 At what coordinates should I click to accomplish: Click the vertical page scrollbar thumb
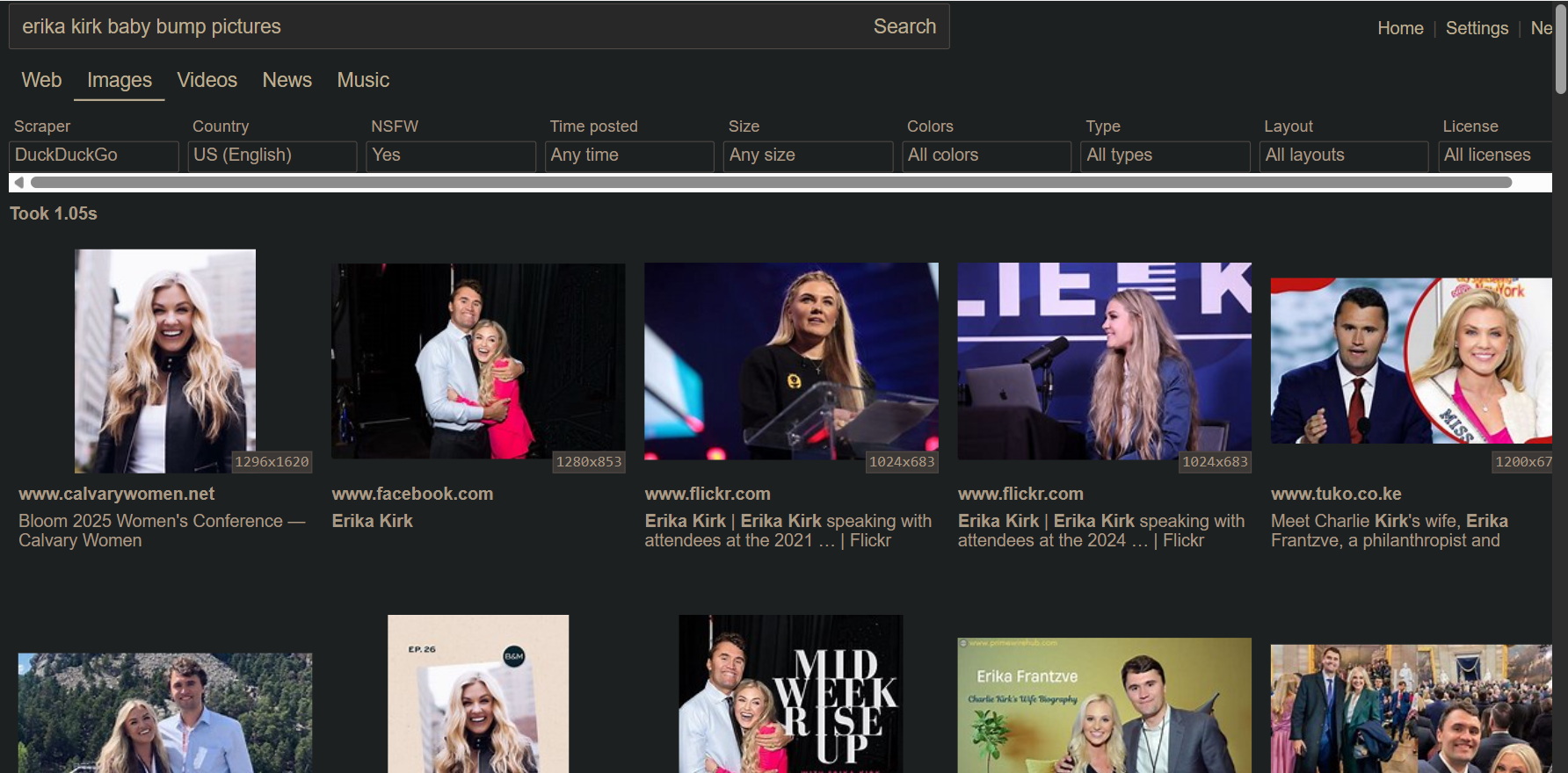point(1560,48)
